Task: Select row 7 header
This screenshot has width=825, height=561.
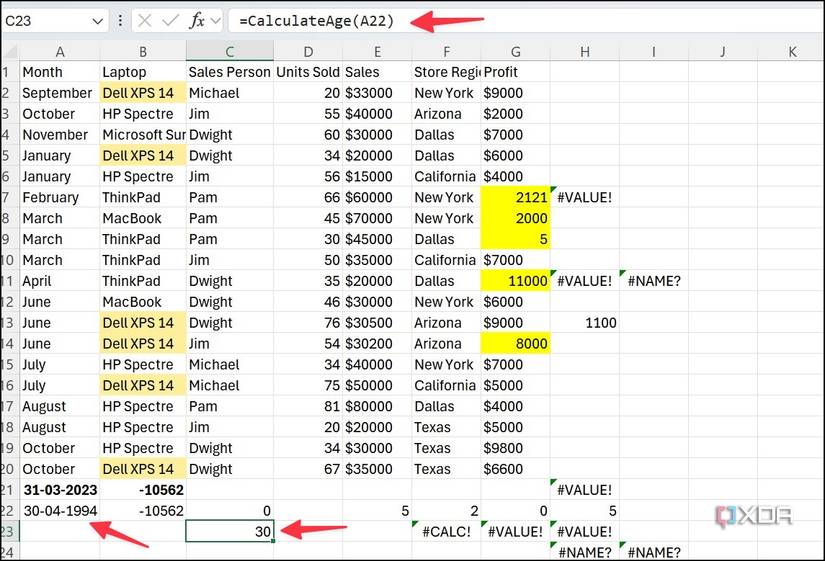Action: coord(11,197)
